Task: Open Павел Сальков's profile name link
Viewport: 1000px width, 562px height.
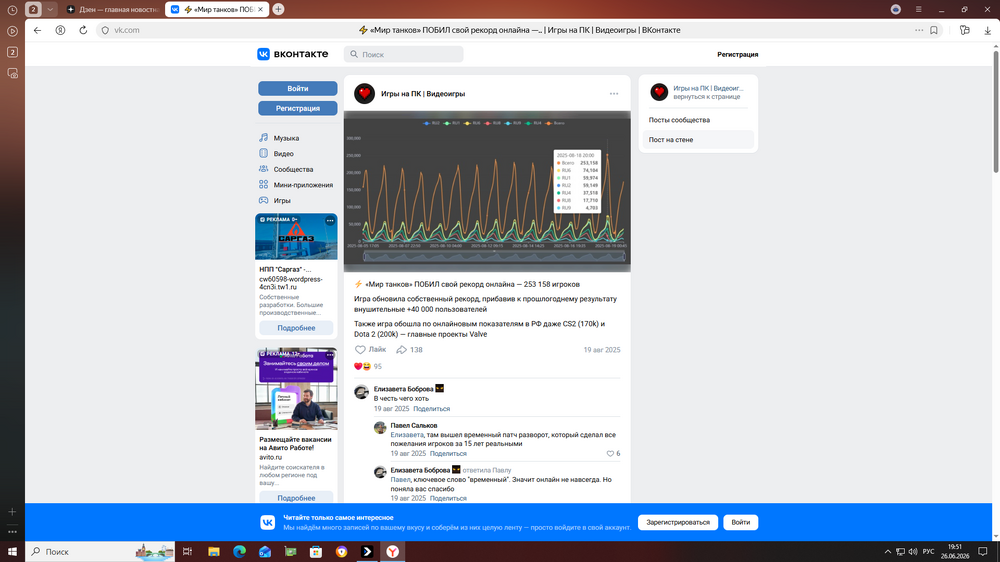Action: 414,425
